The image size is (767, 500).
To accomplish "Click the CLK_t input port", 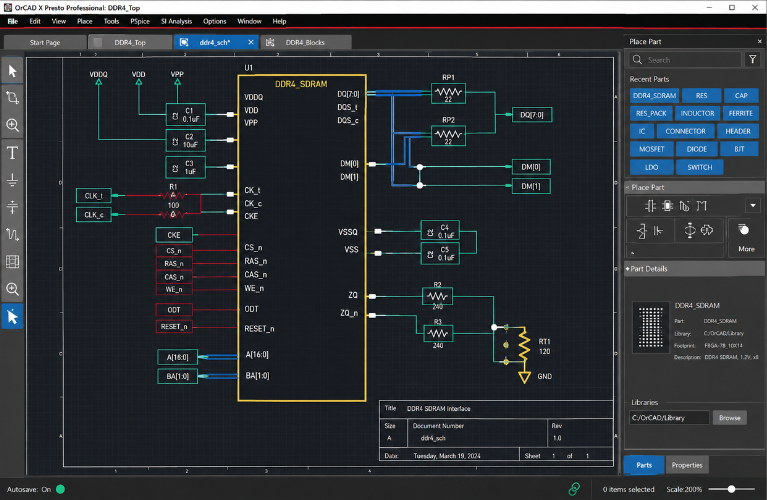I will pyautogui.click(x=93, y=196).
